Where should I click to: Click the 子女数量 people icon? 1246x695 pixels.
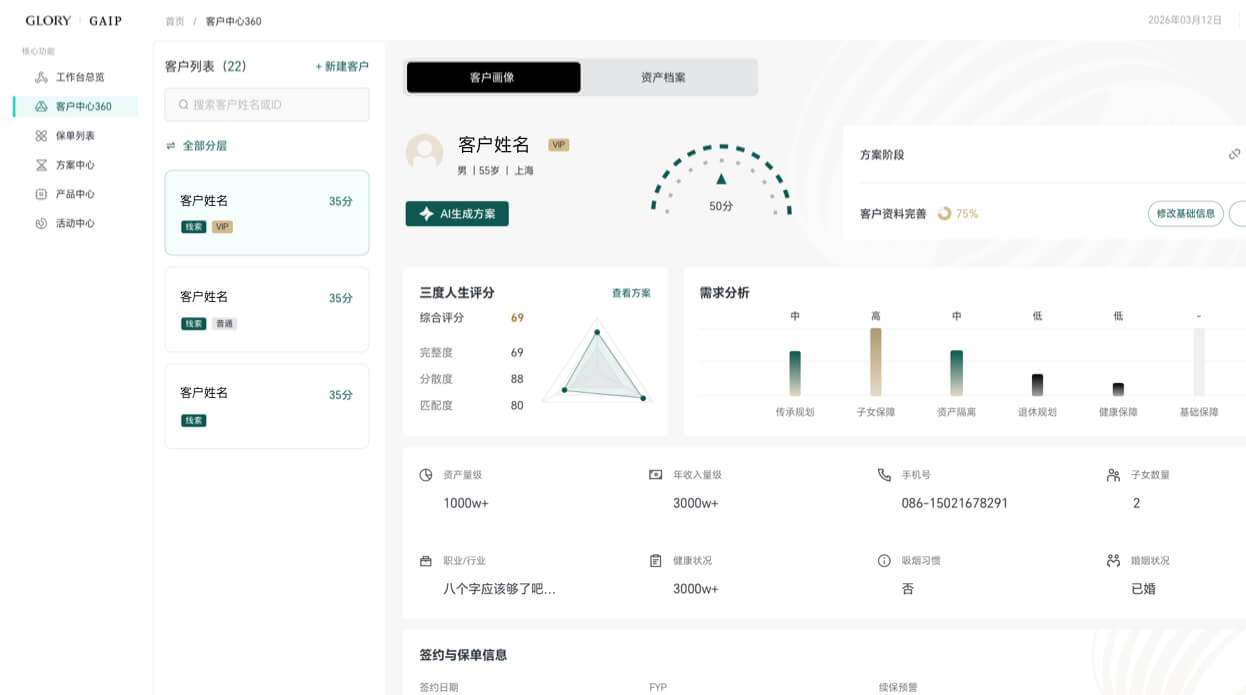click(x=1113, y=475)
